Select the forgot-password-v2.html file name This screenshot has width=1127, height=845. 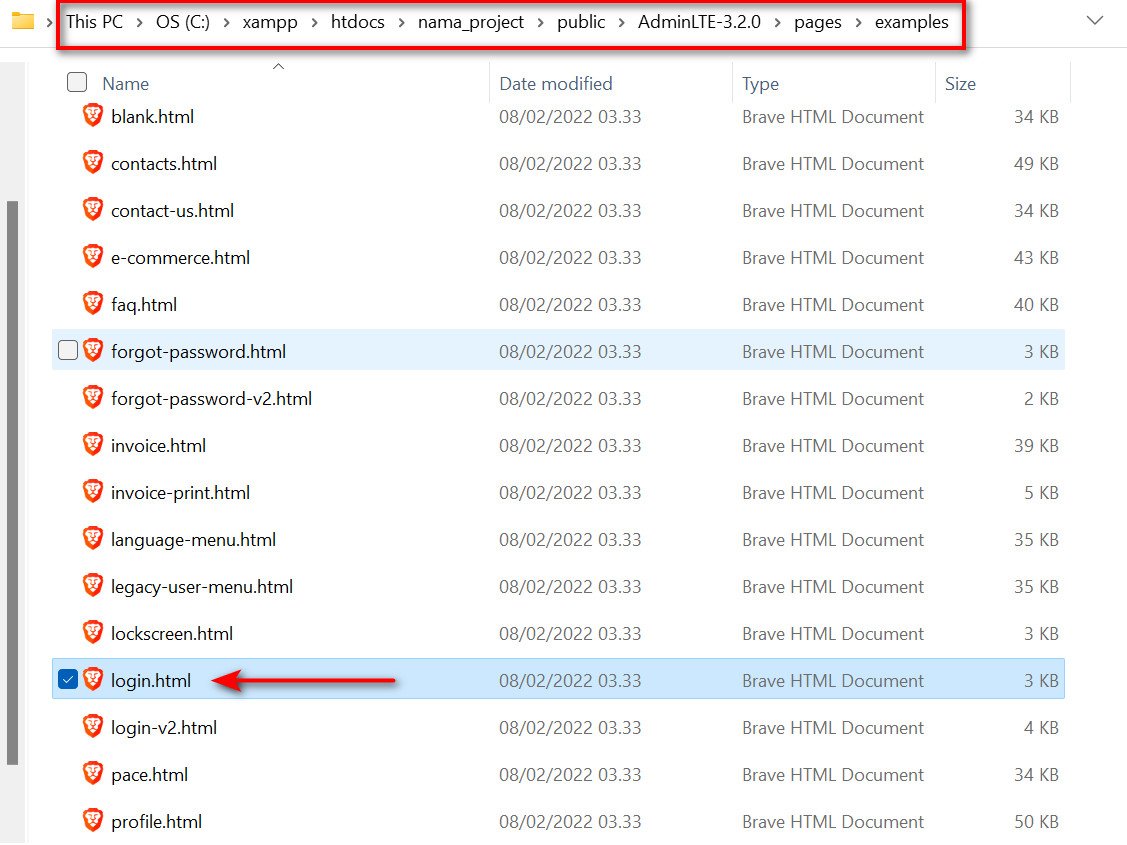(x=211, y=398)
